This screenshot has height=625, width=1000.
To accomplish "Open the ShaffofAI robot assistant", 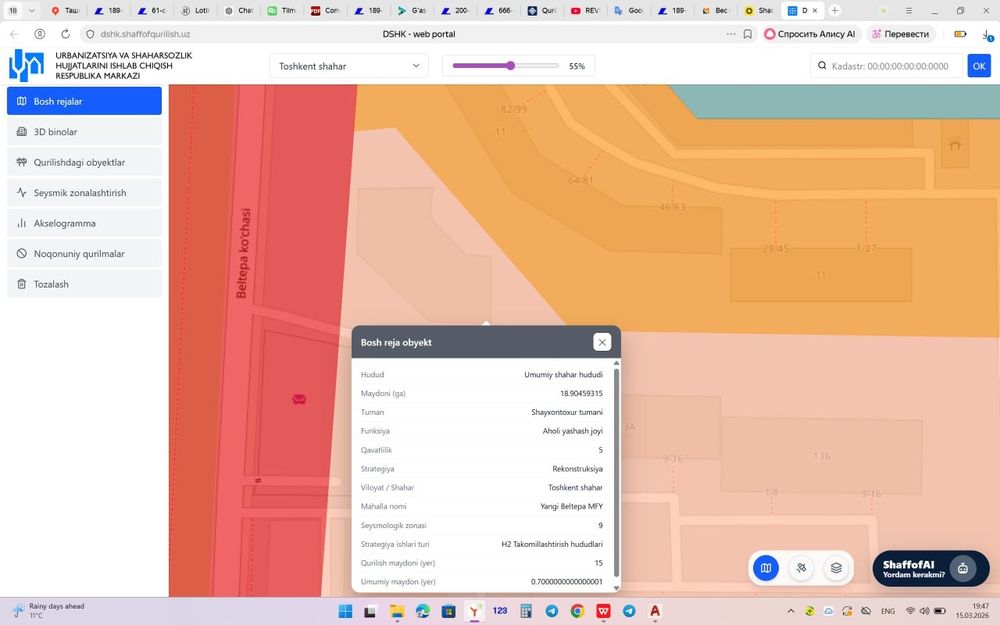I will click(962, 568).
